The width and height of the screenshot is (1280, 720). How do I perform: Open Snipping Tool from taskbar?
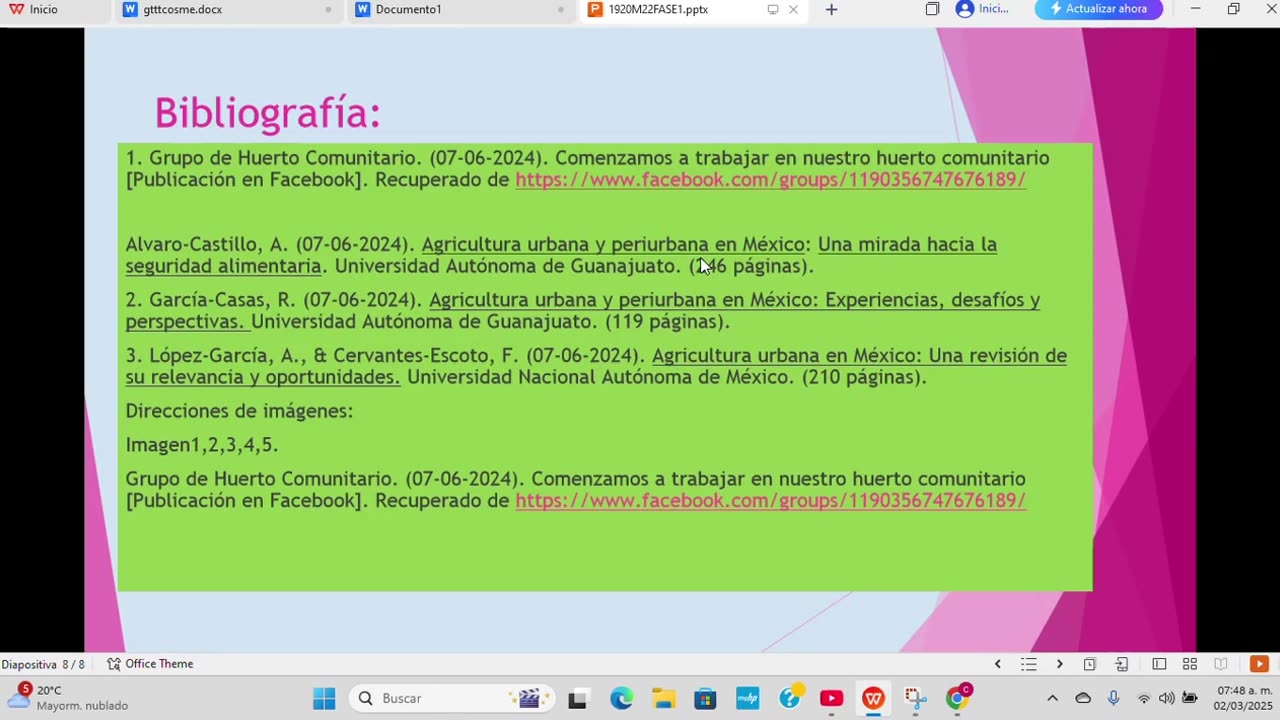pyautogui.click(x=915, y=699)
